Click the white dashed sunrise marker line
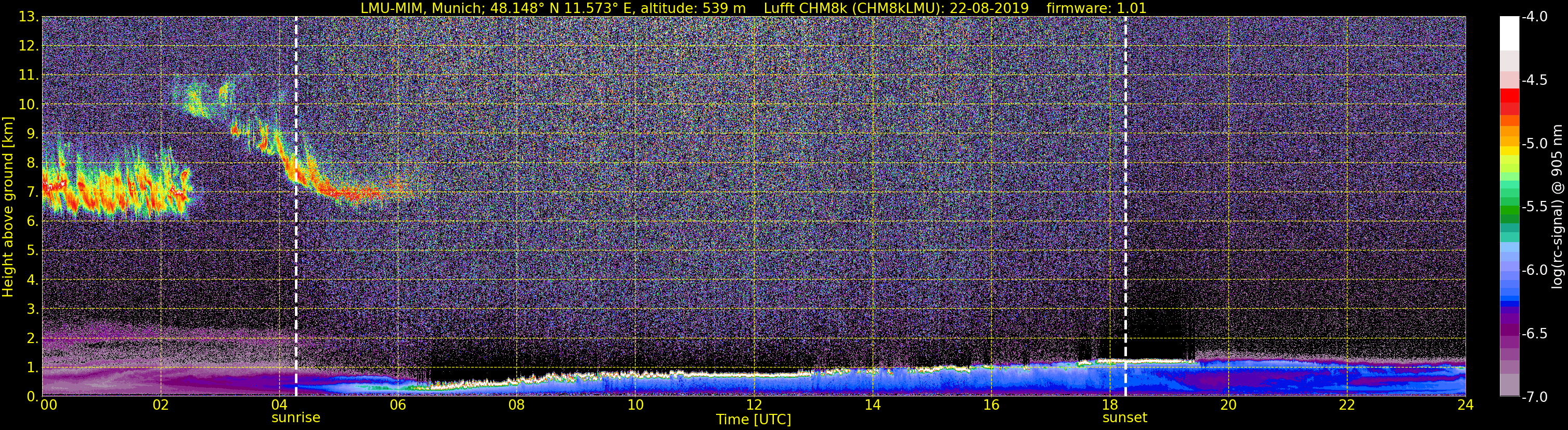Screen dimensions: 1568x430 click(296, 206)
